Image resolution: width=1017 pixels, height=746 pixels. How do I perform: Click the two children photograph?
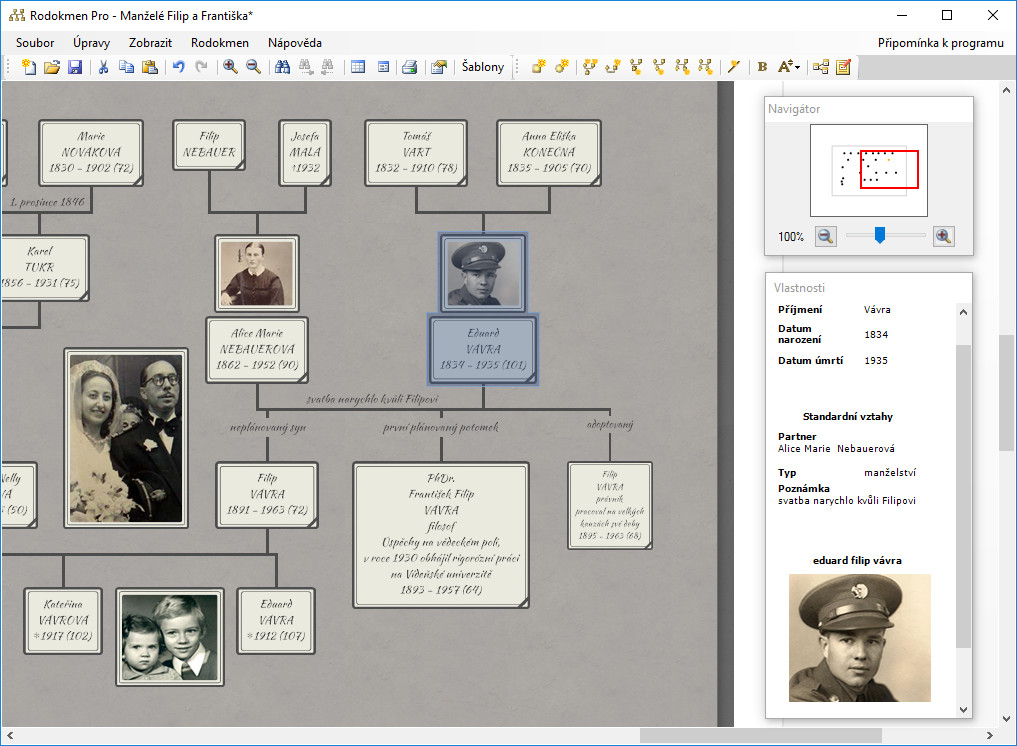tap(170, 637)
